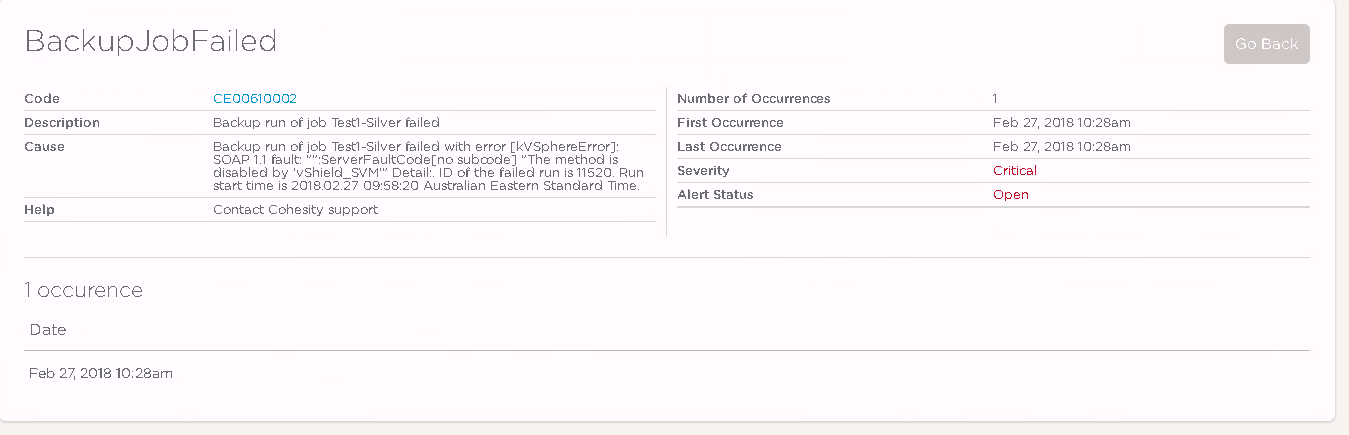Click the Severity field label
The image size is (1349, 435).
click(x=703, y=170)
